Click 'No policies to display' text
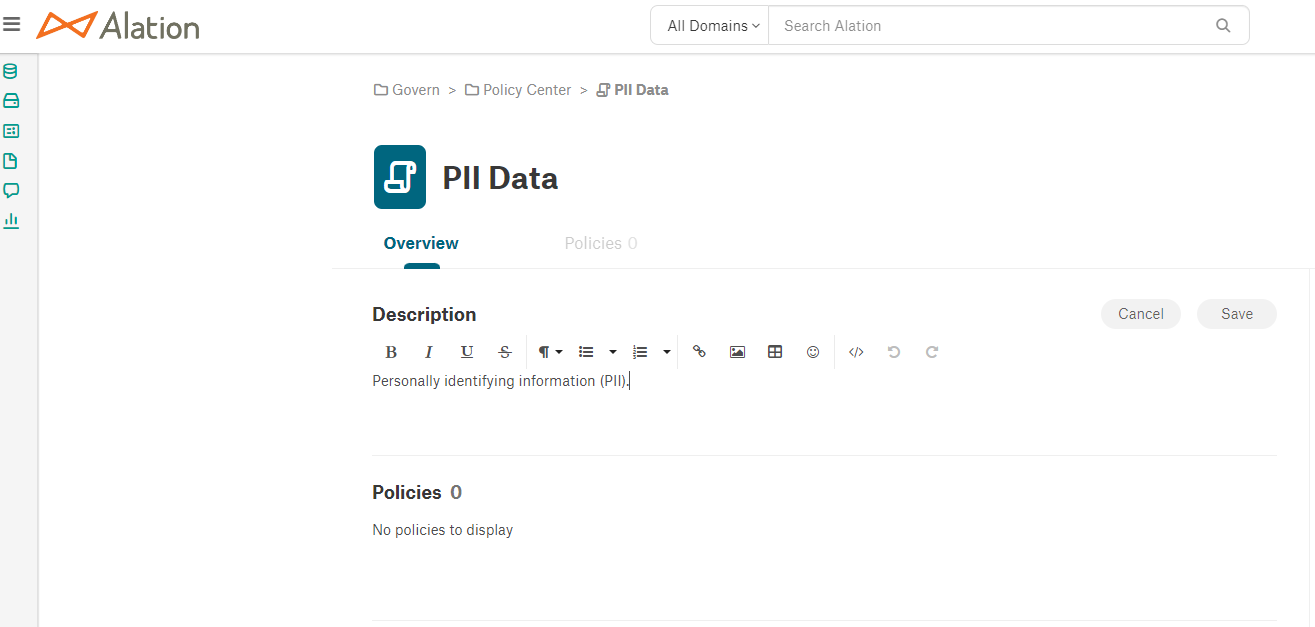1315x627 pixels. (x=443, y=530)
